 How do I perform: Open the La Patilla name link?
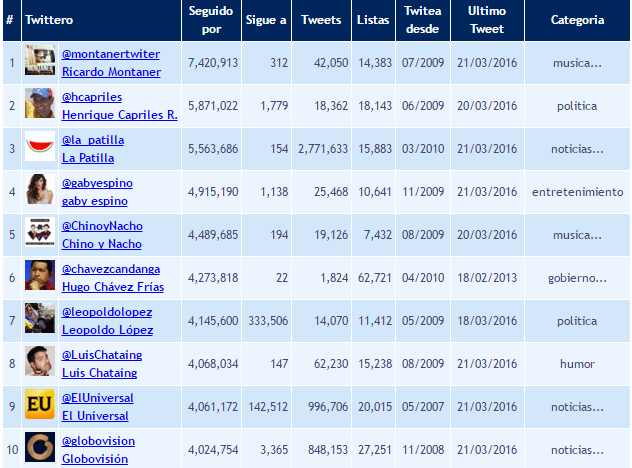point(88,158)
